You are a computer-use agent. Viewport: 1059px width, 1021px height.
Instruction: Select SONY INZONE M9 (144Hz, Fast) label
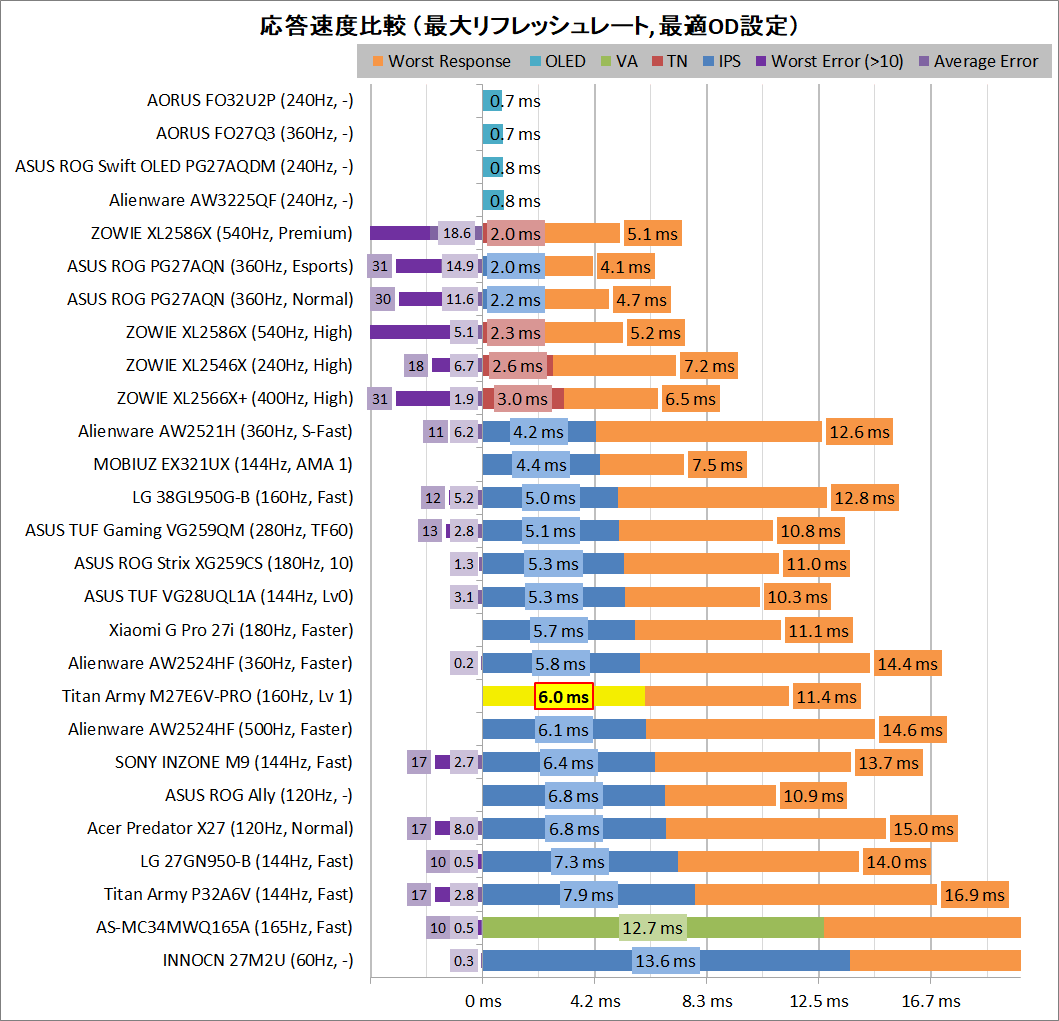(234, 763)
